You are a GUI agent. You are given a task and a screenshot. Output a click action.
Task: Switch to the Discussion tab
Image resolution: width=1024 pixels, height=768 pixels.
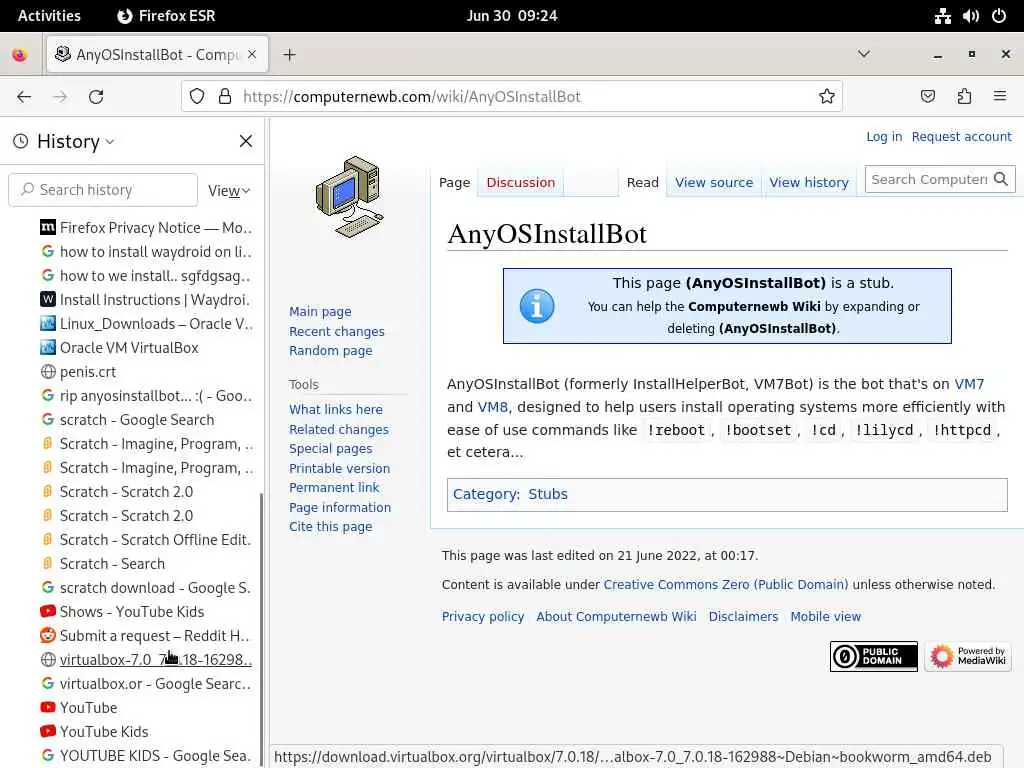520,183
